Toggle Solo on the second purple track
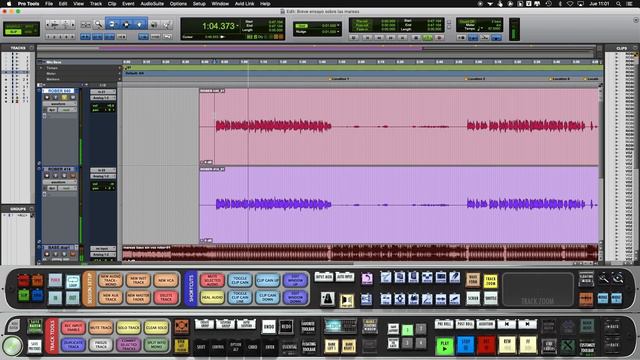The height and width of the screenshot is (360, 640). (64, 176)
